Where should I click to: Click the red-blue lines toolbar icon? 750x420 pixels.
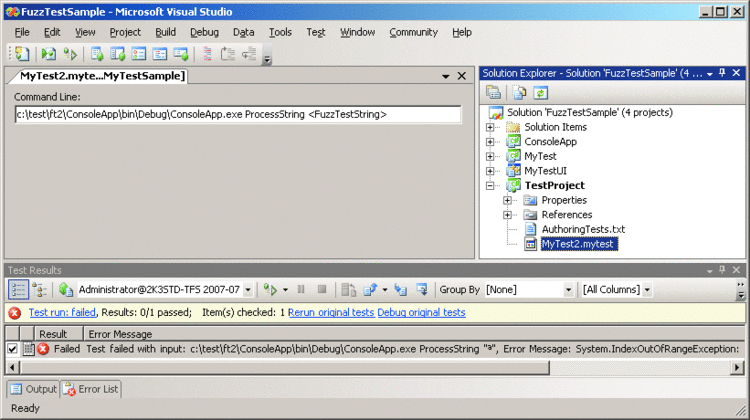click(207, 54)
